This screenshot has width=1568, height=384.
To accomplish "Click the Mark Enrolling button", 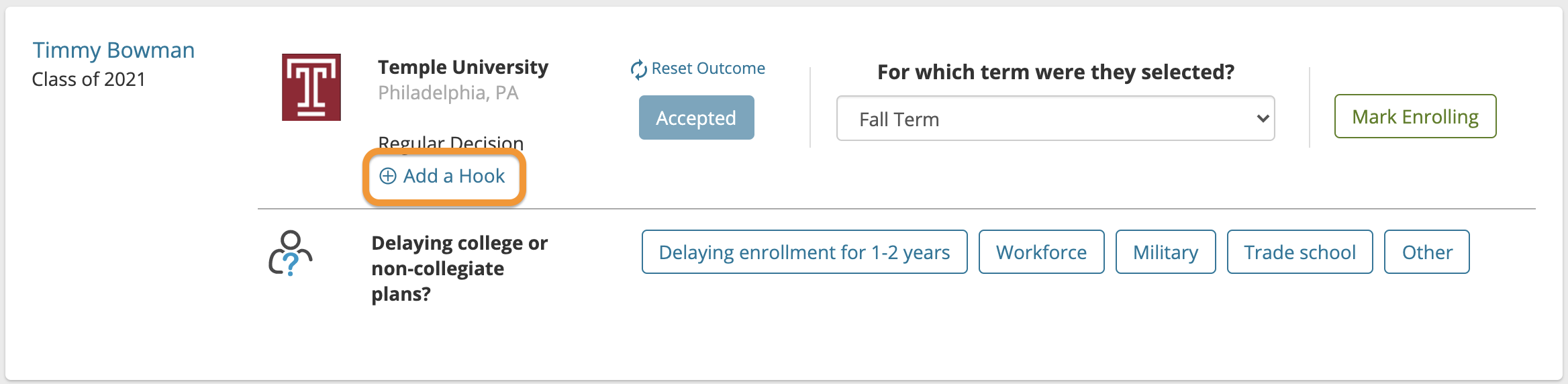I will pos(1415,116).
